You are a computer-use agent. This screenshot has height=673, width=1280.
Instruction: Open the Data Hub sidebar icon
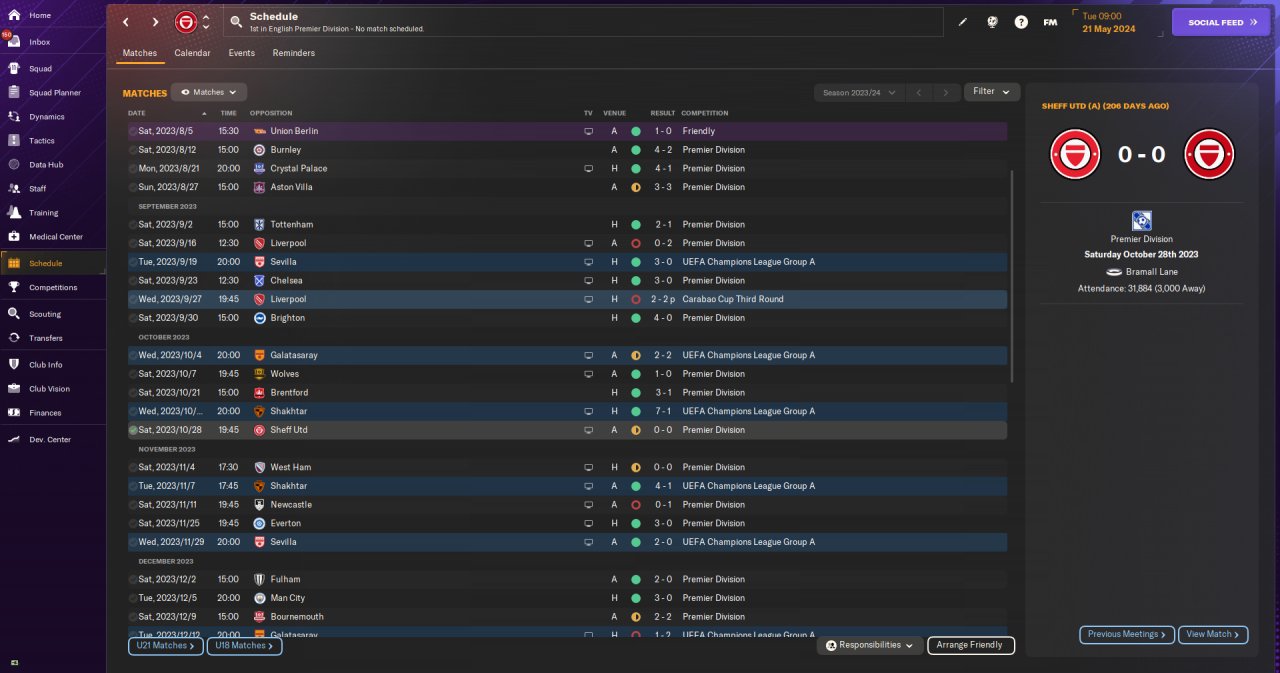(x=14, y=165)
